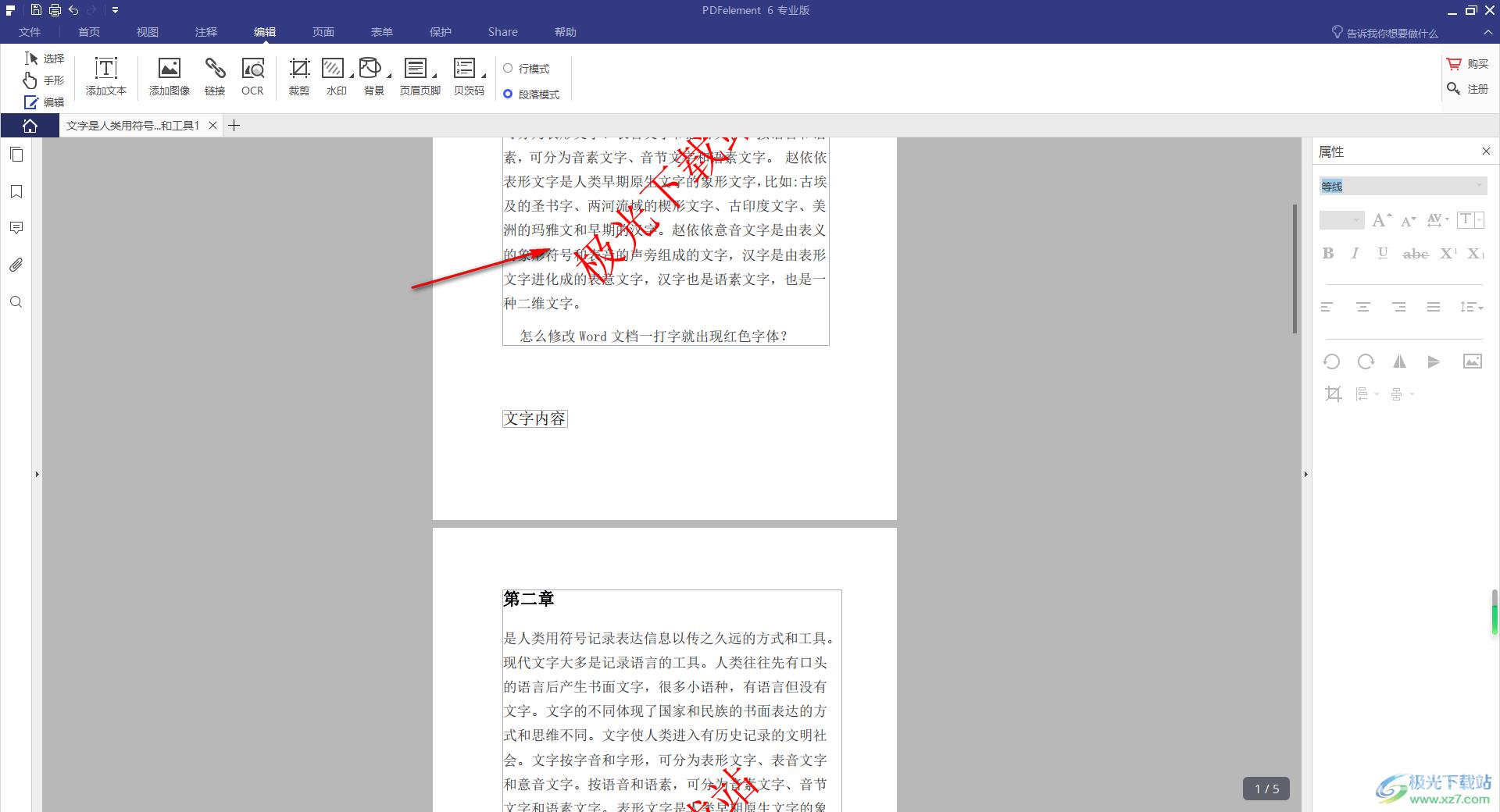
Task: Open the comments sidebar panel
Action: coord(16,228)
